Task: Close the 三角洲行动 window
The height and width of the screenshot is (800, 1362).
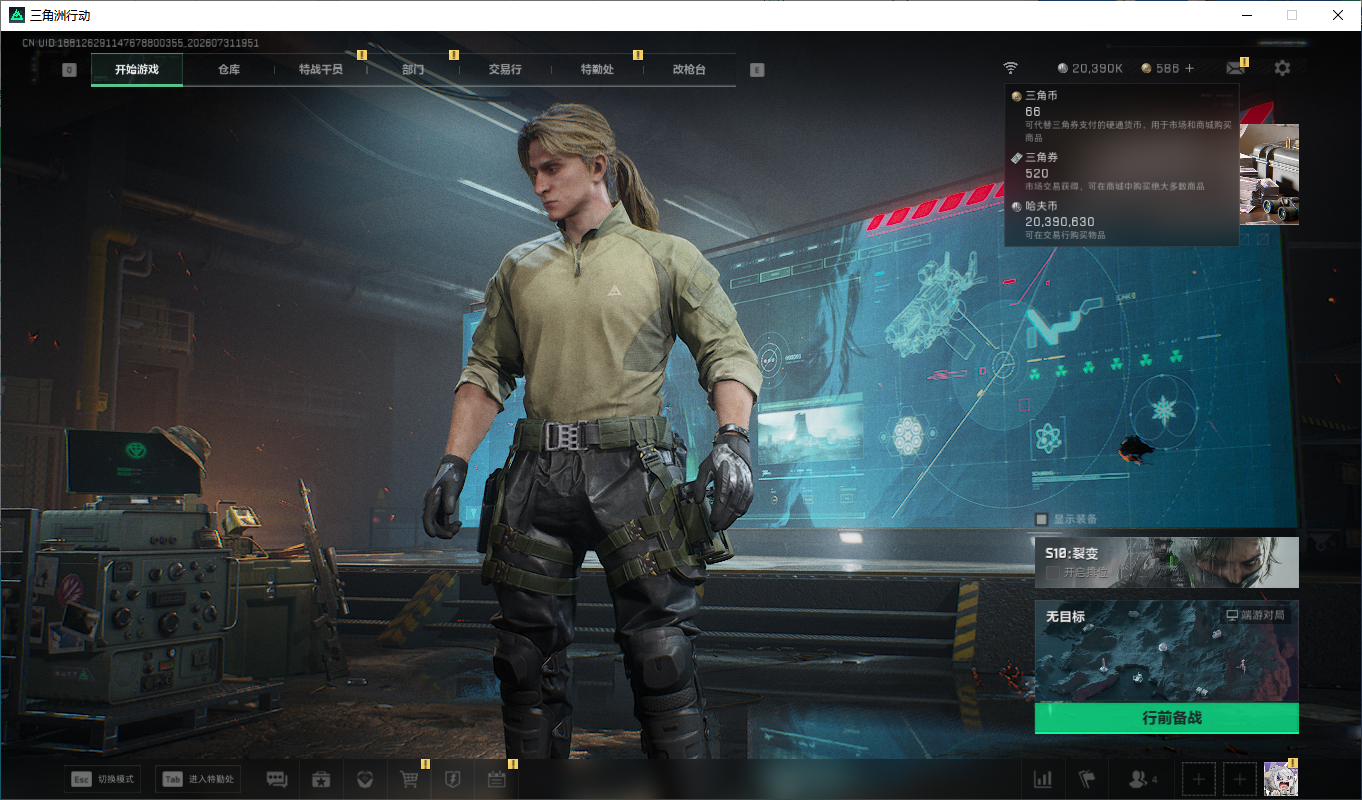Action: point(1338,15)
